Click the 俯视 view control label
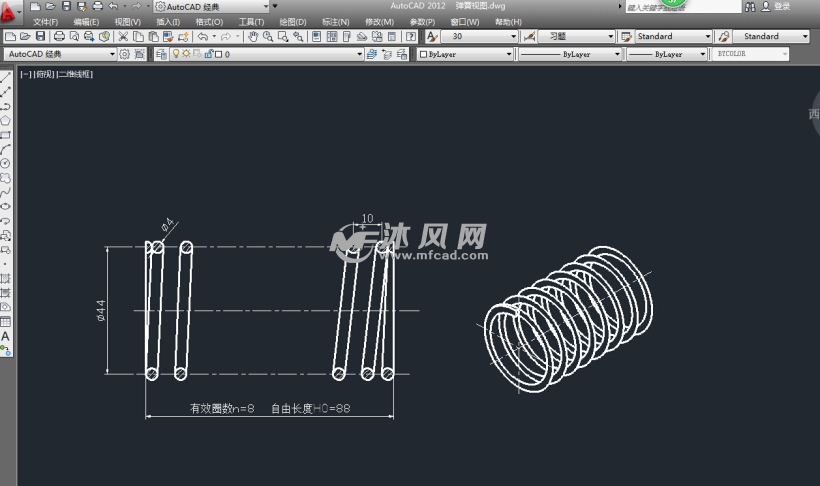820x486 pixels. pyautogui.click(x=45, y=74)
